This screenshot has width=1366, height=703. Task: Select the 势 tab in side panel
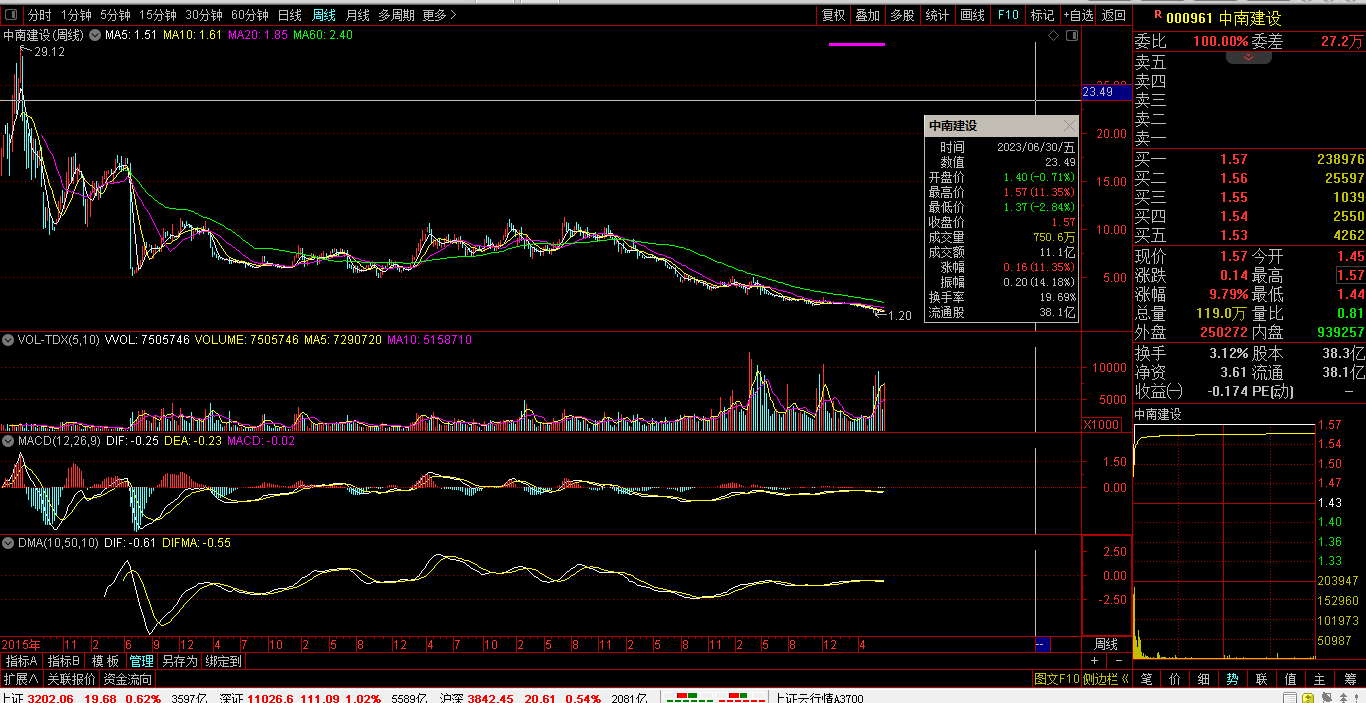point(1233,679)
